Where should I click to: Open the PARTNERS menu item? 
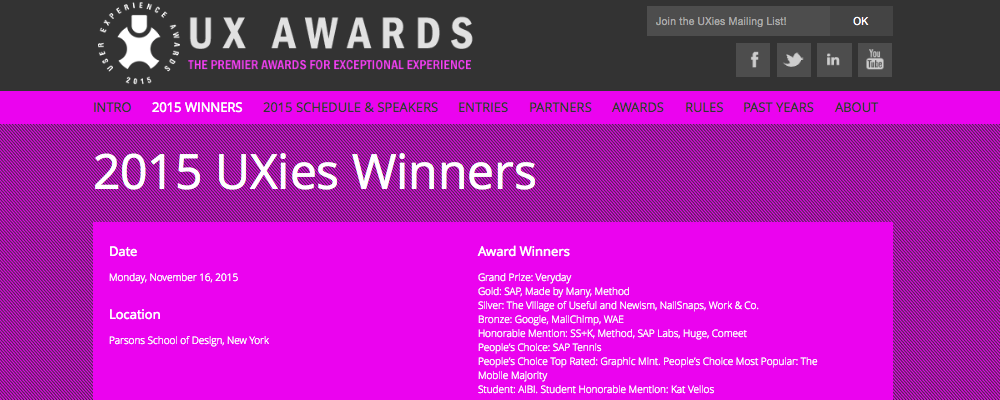pyautogui.click(x=560, y=107)
